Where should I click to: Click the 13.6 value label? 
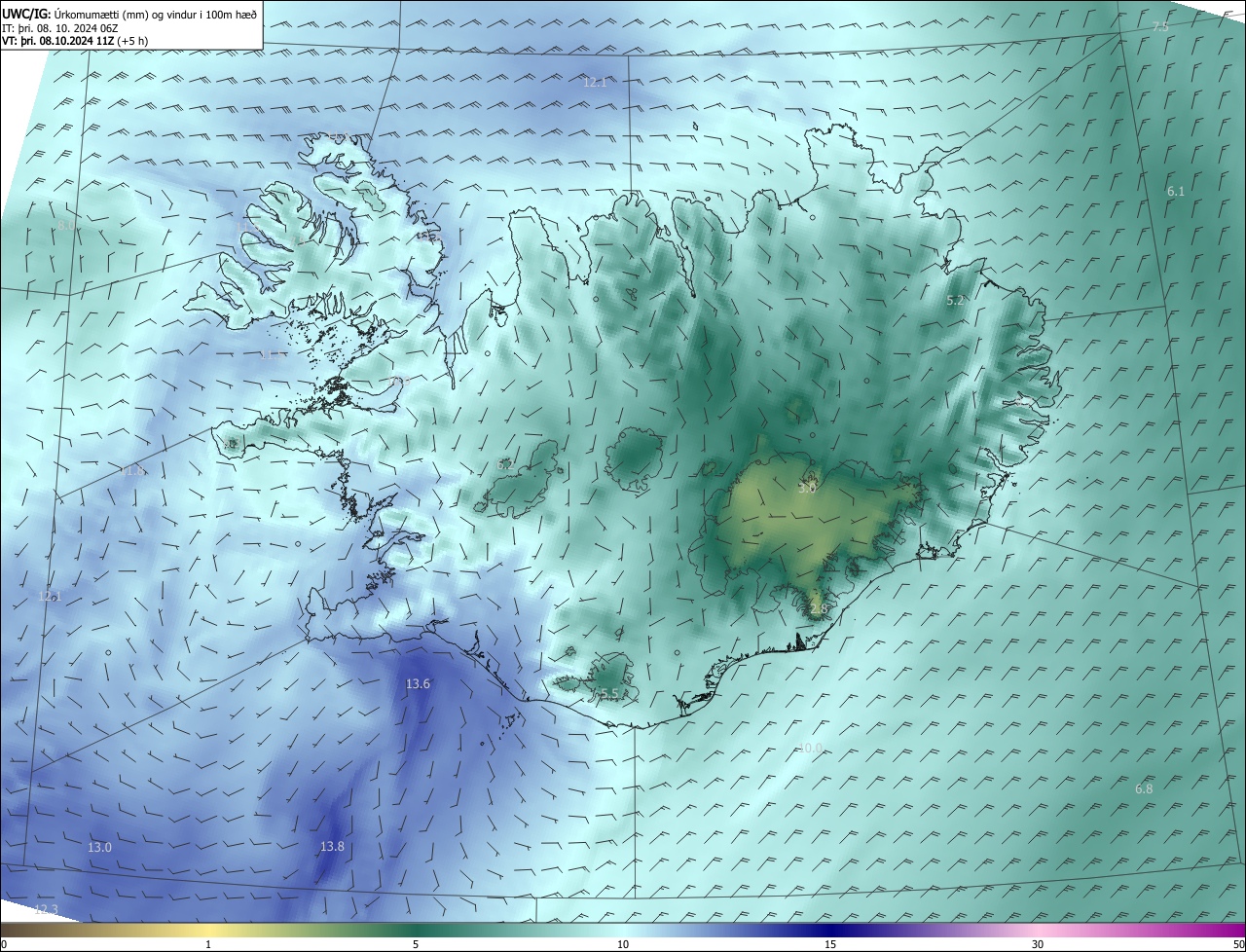[418, 684]
